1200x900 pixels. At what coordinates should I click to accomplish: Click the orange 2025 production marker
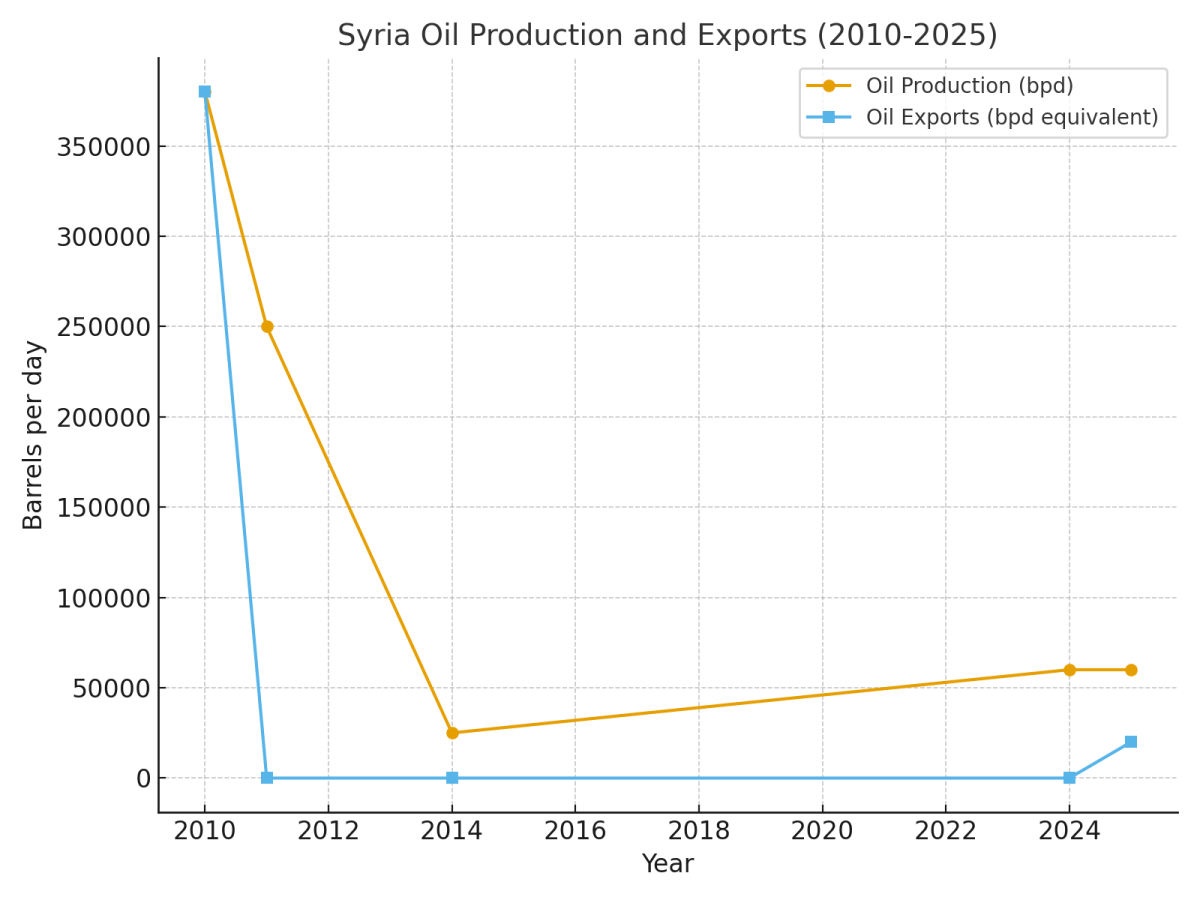coord(1131,670)
